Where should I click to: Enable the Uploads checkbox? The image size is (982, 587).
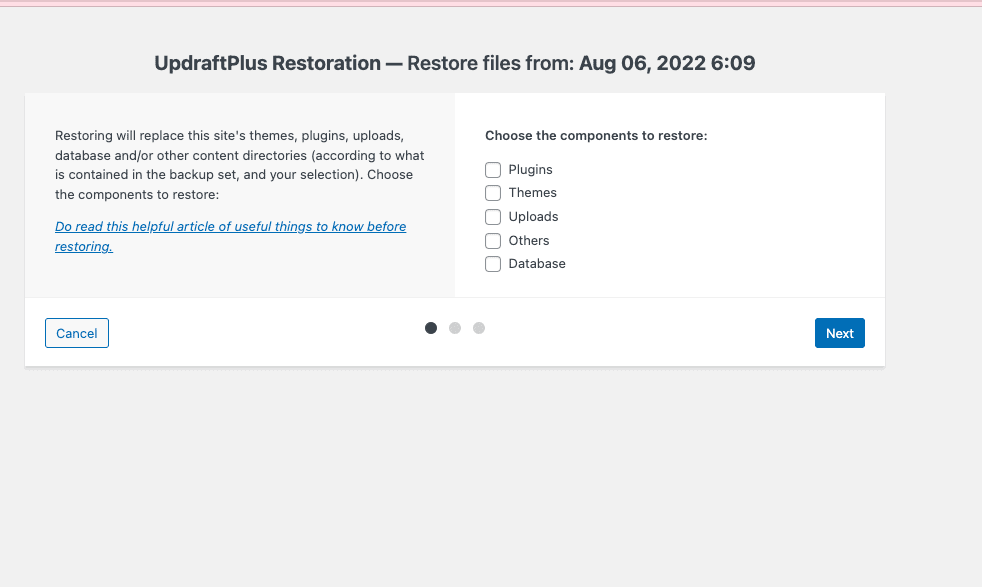click(493, 217)
